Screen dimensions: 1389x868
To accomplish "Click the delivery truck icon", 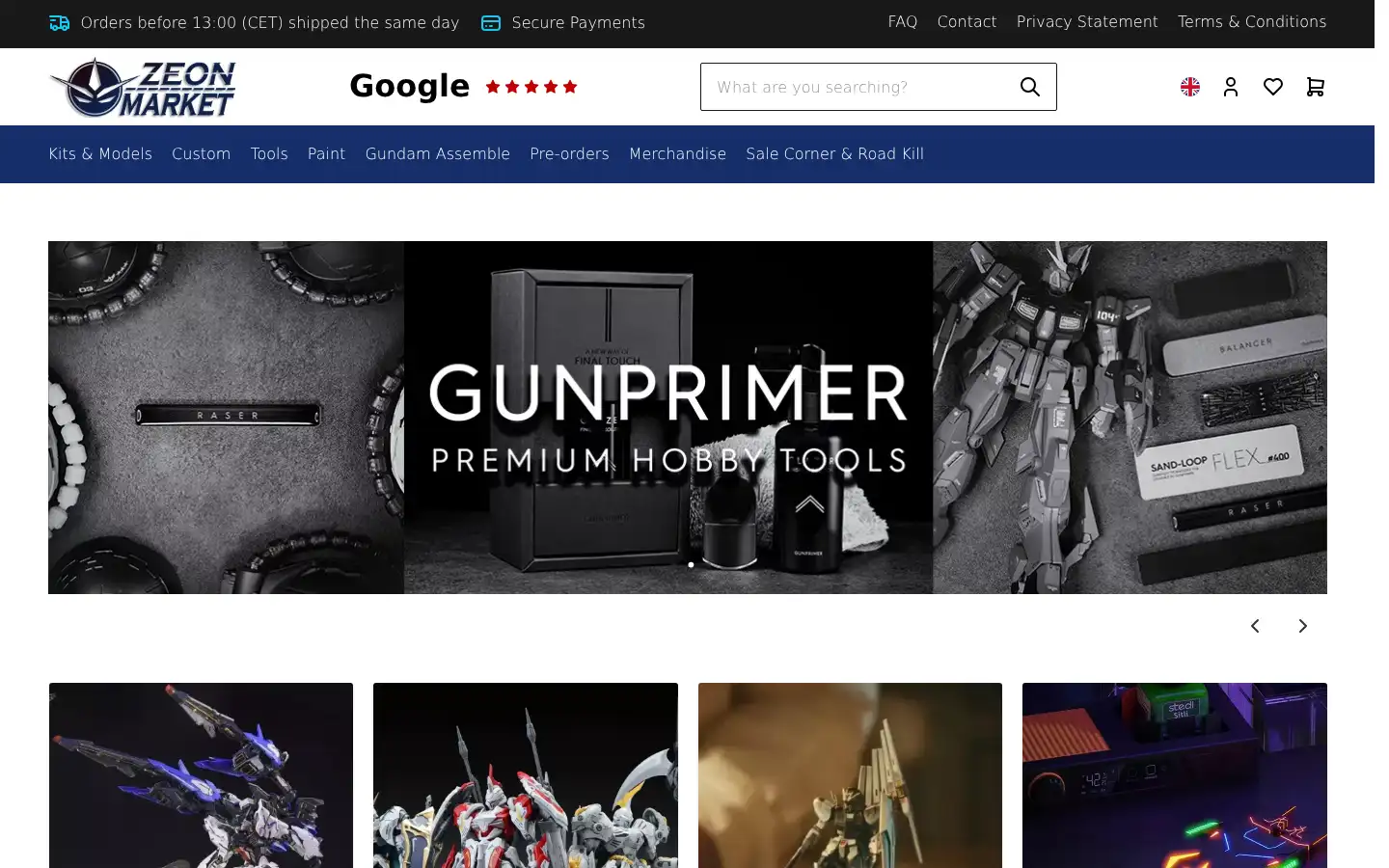I will click(60, 22).
